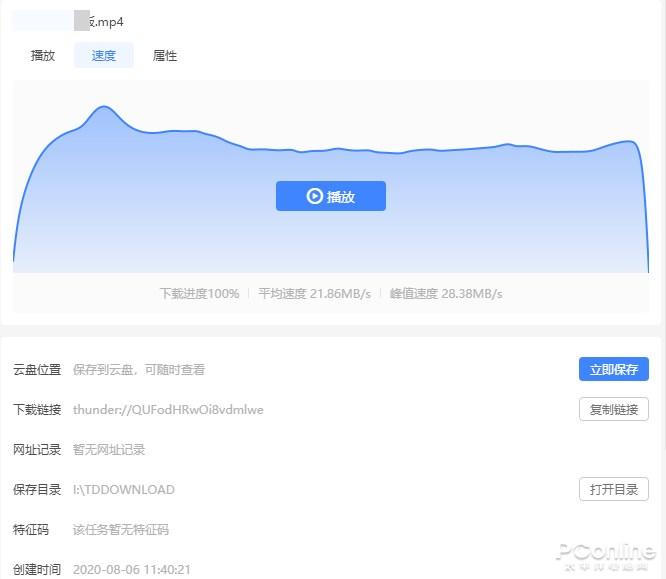Open the 属性 tab

click(165, 56)
